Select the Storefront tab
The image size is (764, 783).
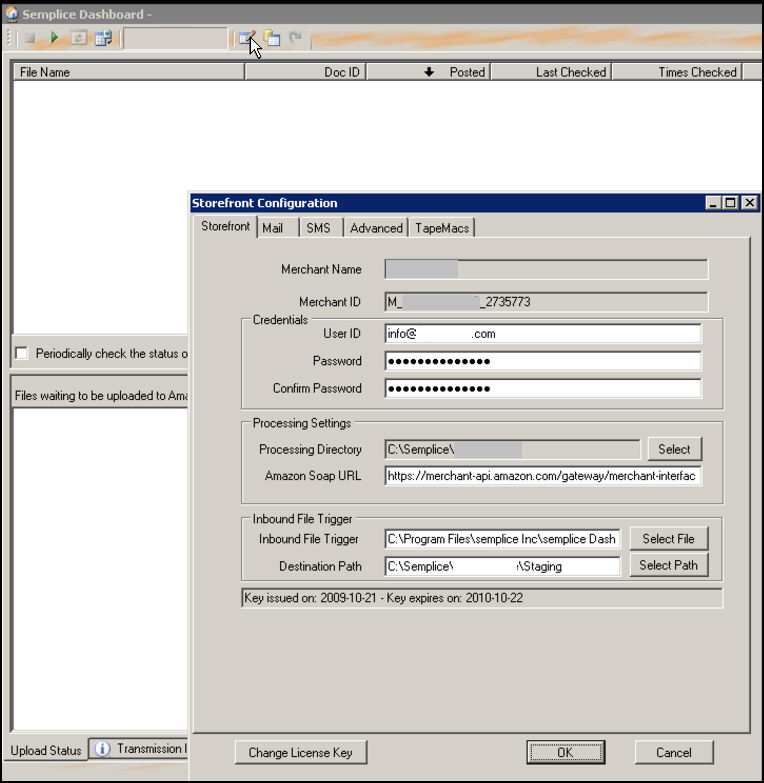tap(225, 227)
